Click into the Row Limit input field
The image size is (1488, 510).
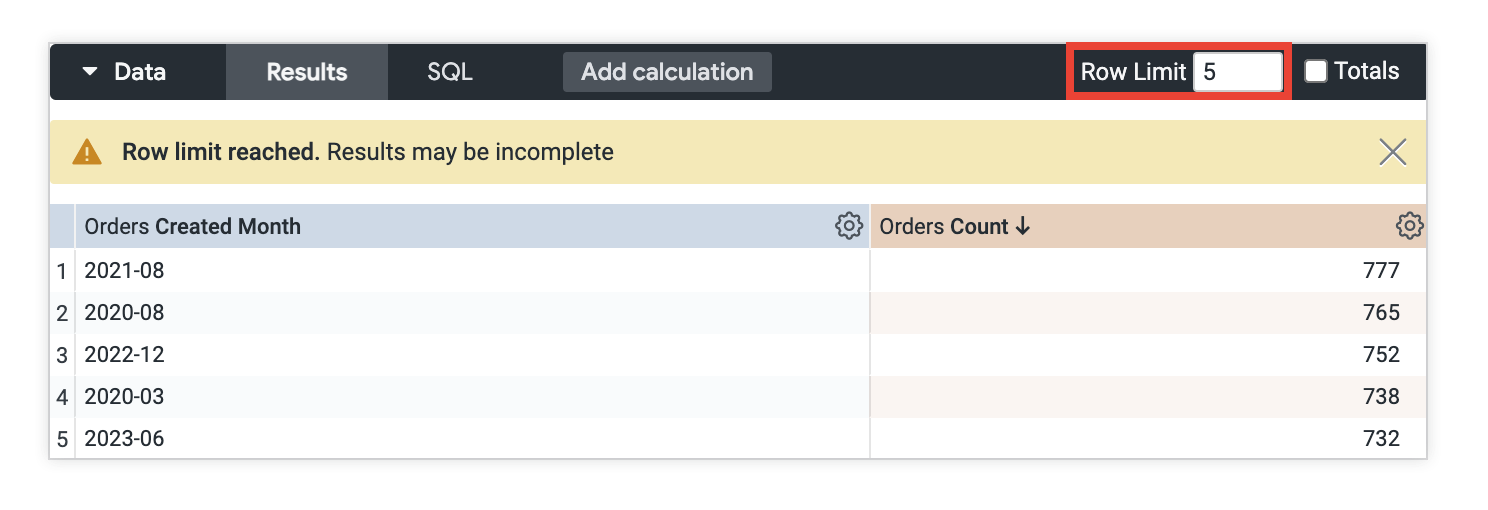click(1237, 72)
